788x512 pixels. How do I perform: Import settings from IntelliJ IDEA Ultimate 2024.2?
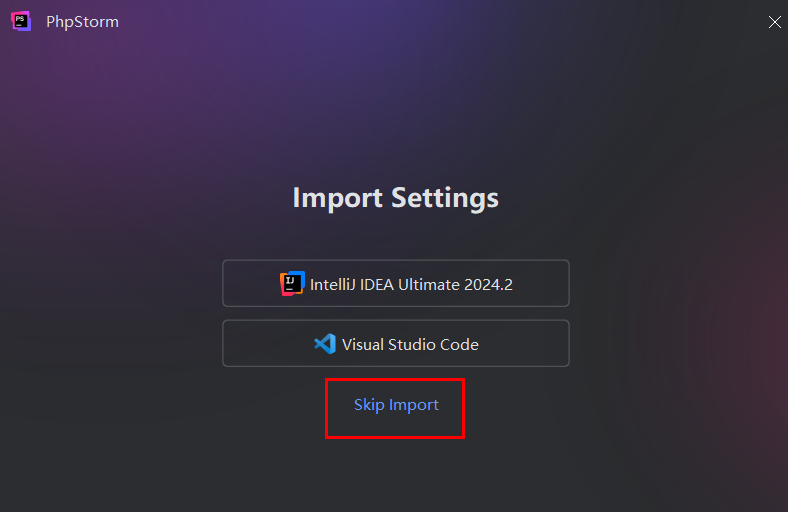396,284
